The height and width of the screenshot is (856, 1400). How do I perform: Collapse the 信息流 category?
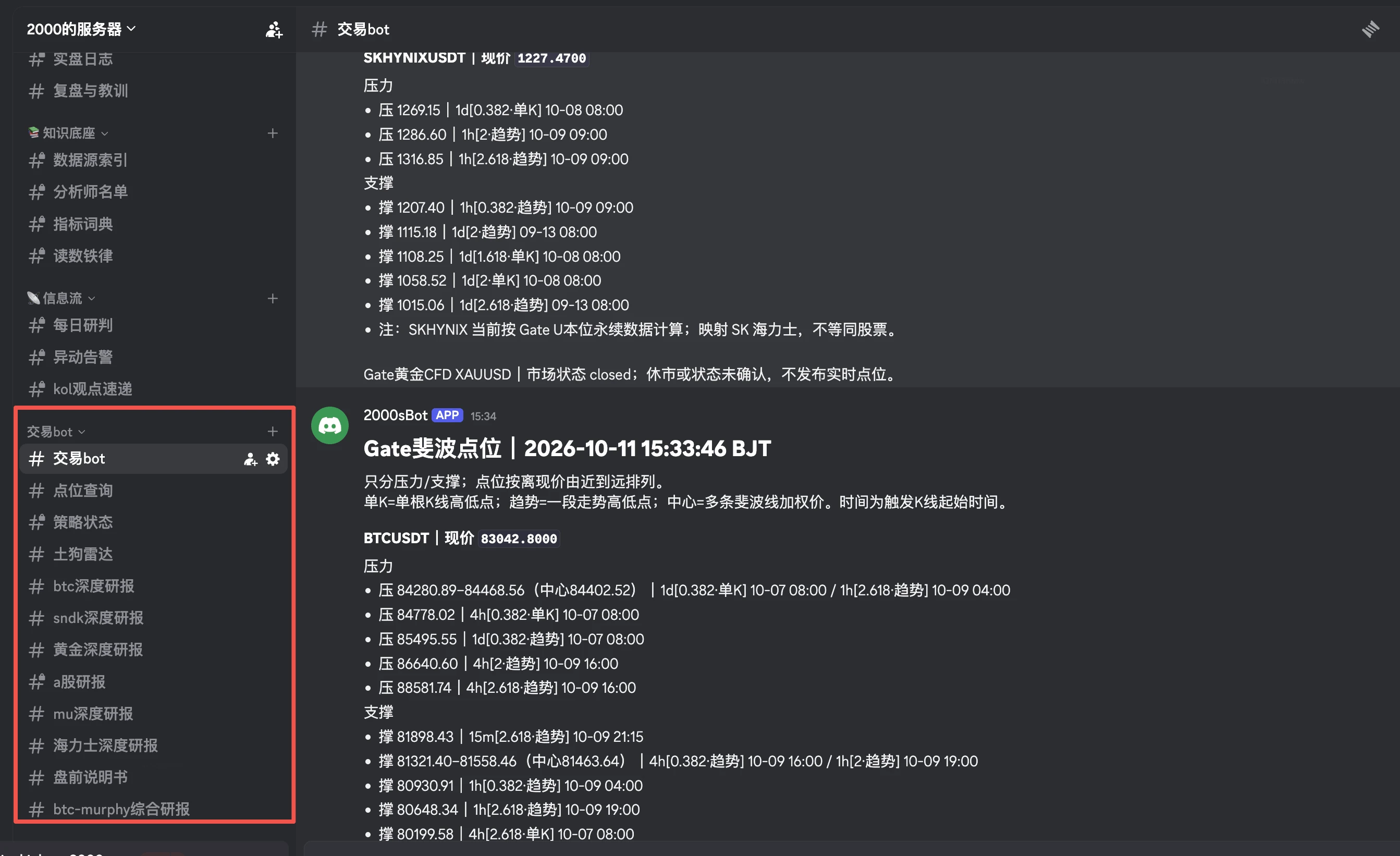pyautogui.click(x=62, y=298)
